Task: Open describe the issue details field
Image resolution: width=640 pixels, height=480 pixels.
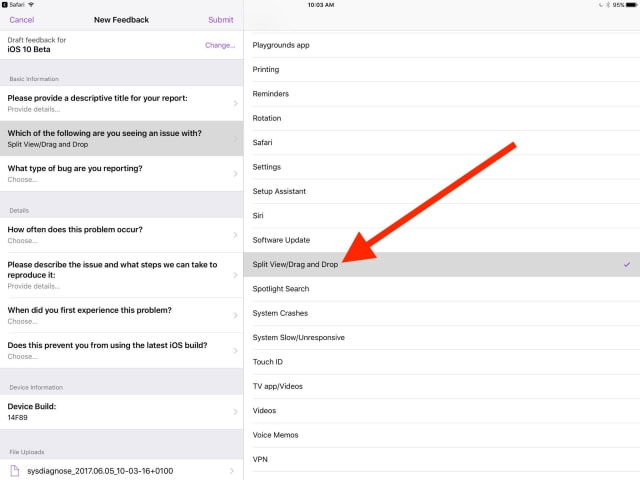Action: [122, 275]
